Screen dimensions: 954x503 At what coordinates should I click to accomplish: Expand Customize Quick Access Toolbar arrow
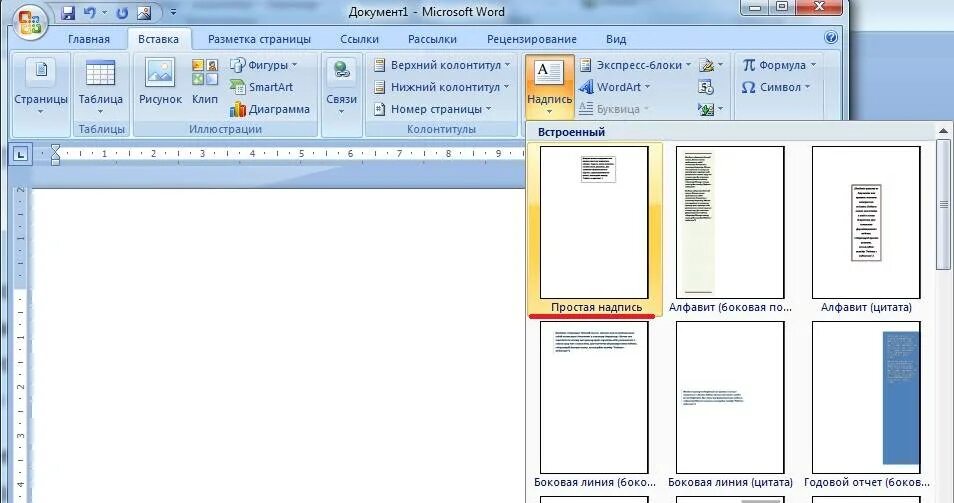tap(173, 12)
